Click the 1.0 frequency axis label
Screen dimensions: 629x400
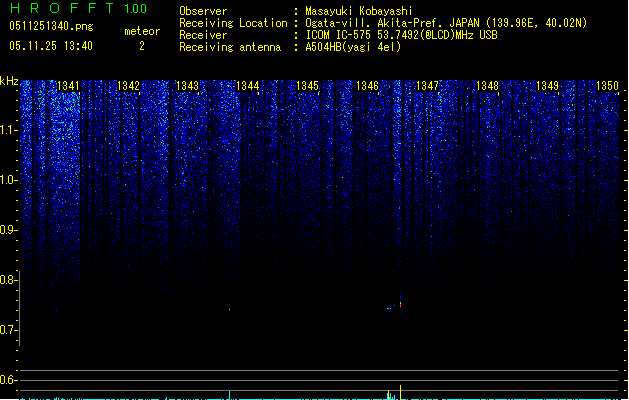(8, 180)
